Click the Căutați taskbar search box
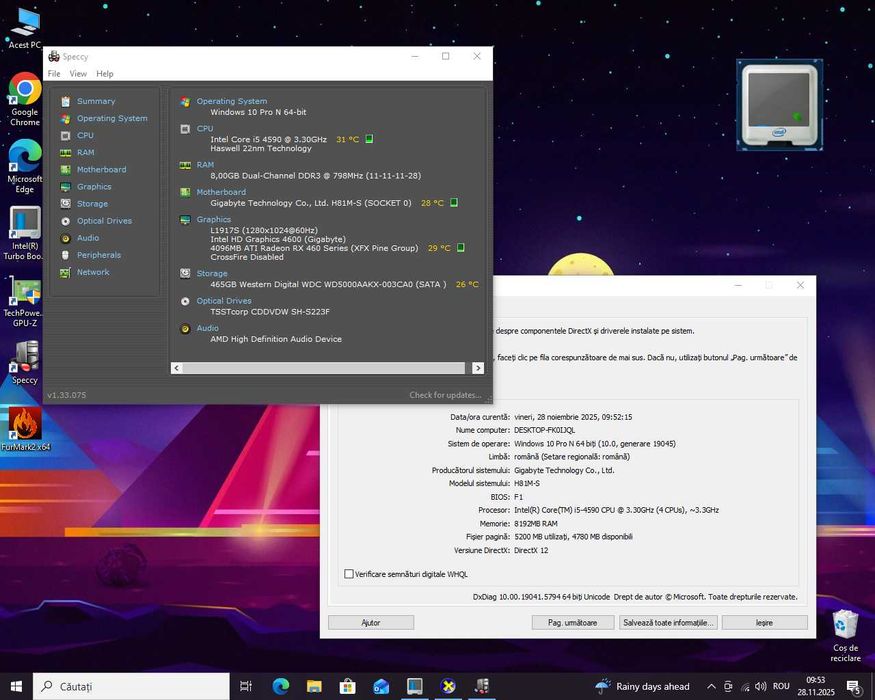This screenshot has width=875, height=700. [131, 686]
